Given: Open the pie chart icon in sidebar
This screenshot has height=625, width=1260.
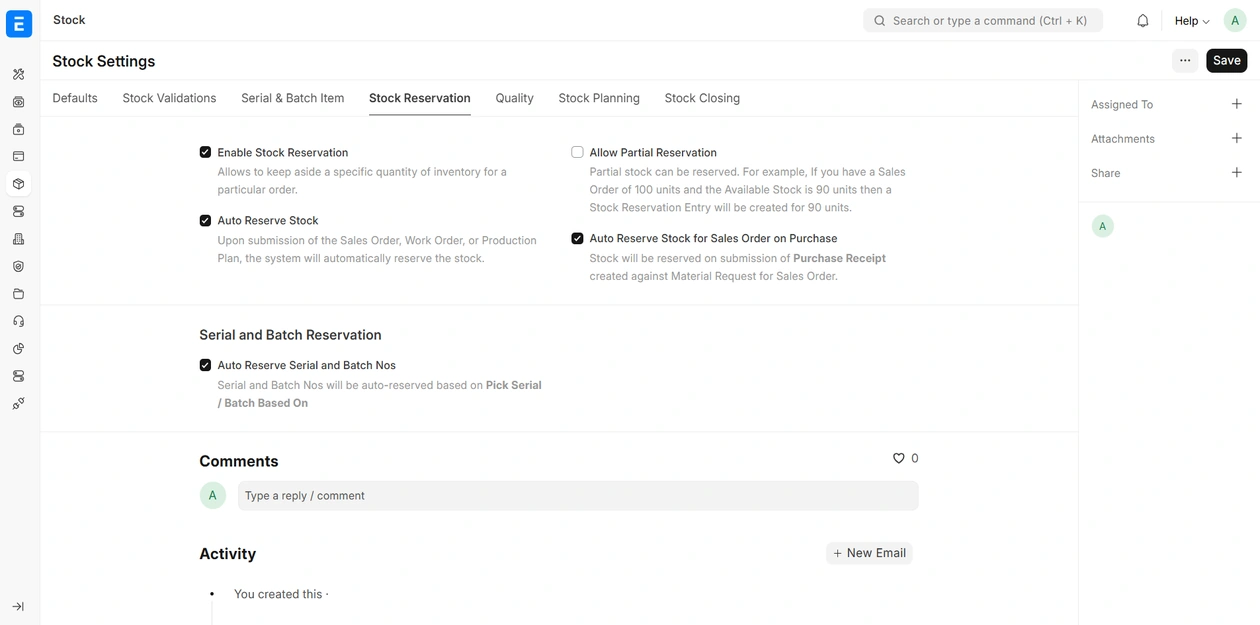Looking at the screenshot, I should (x=18, y=349).
